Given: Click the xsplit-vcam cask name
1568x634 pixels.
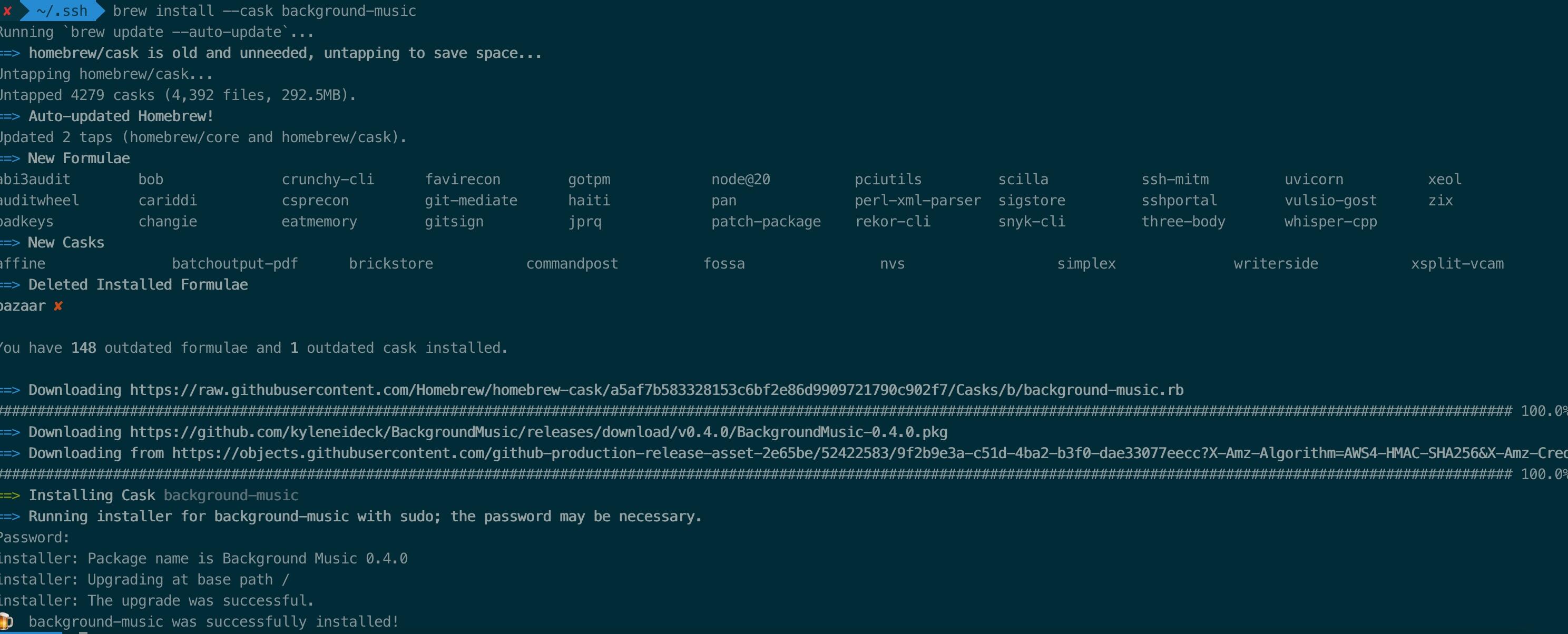Looking at the screenshot, I should pyautogui.click(x=1457, y=264).
